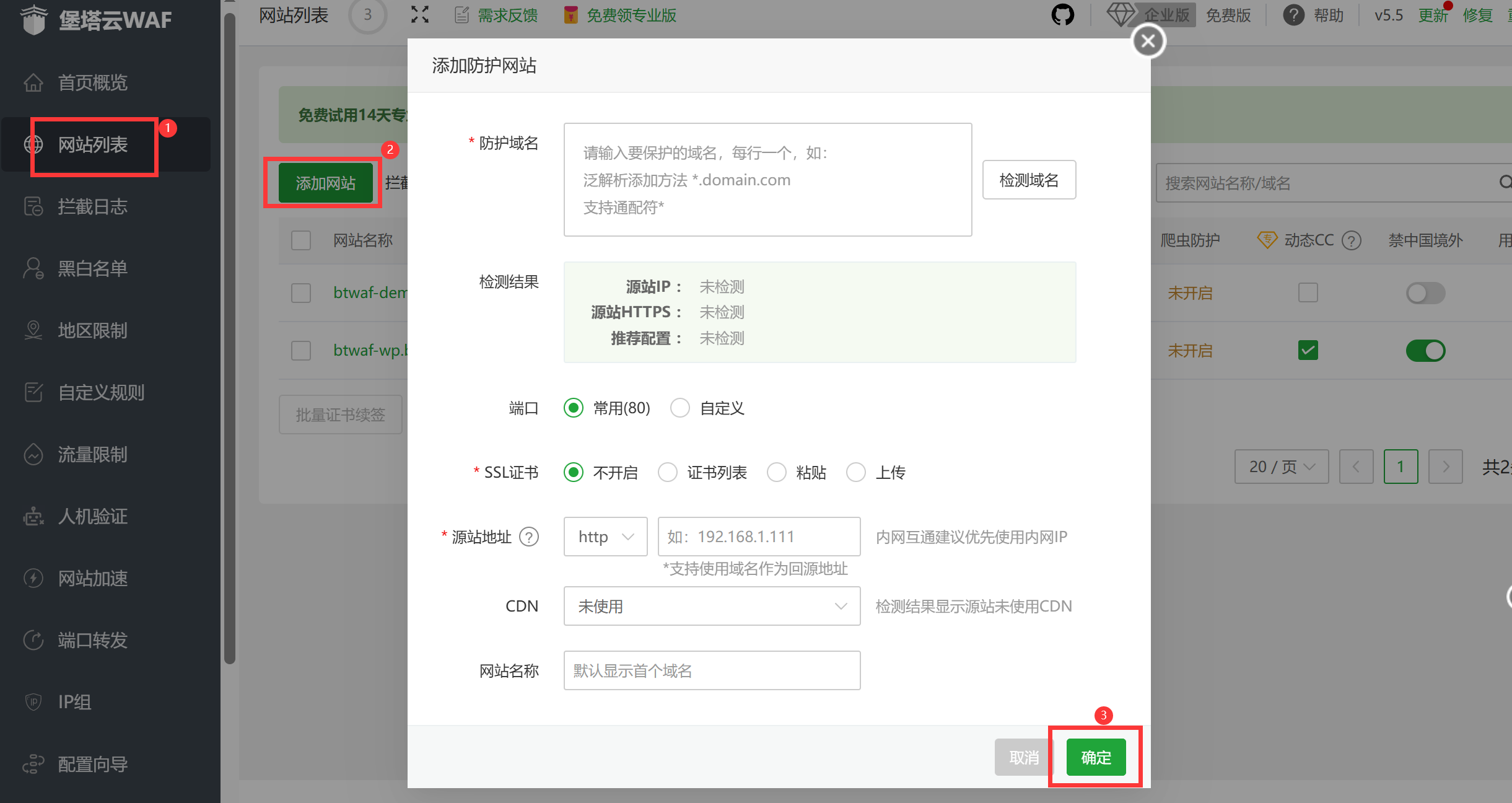Disable 禁中国境外 toggle in second row
The width and height of the screenshot is (1512, 803).
tap(1426, 351)
